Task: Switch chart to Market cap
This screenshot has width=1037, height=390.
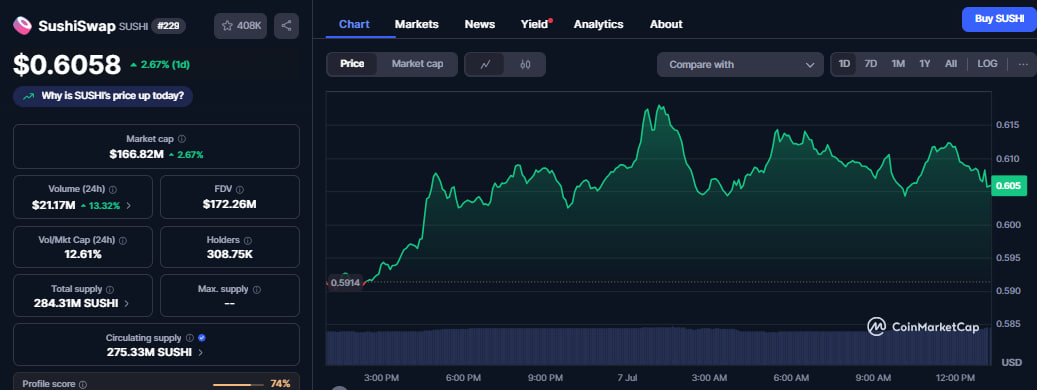Action: 417,64
